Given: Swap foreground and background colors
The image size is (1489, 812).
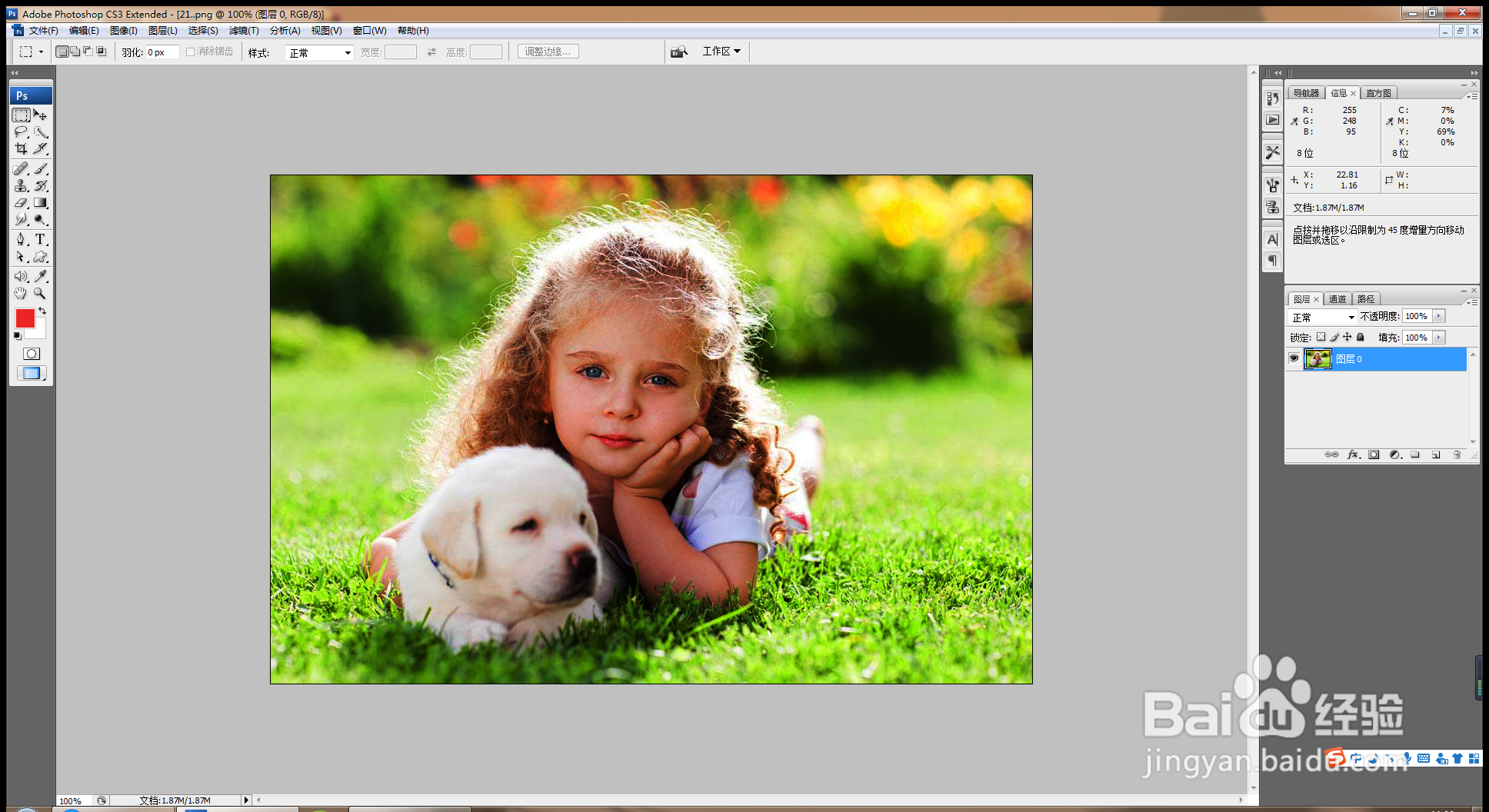Looking at the screenshot, I should click(42, 311).
